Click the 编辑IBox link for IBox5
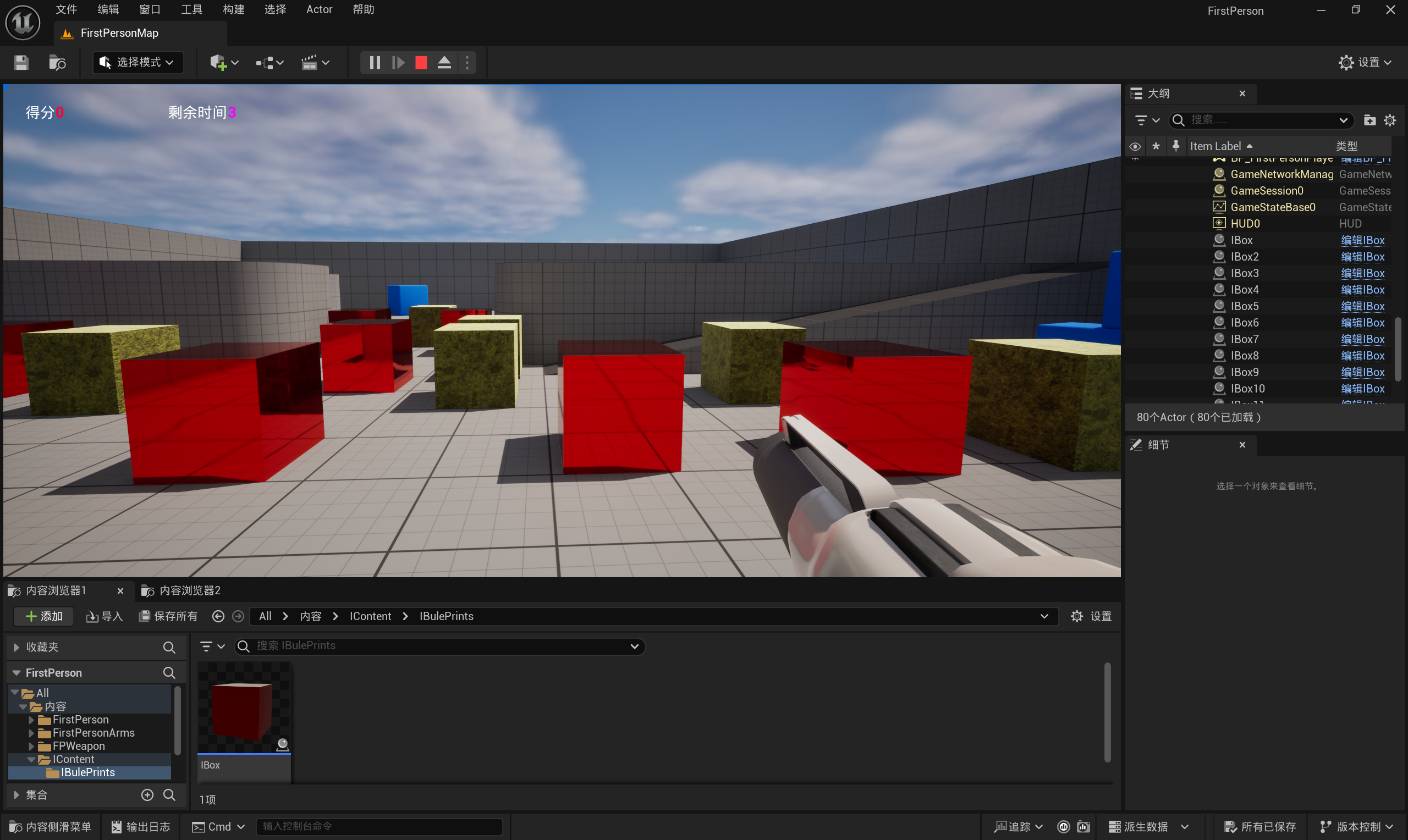This screenshot has width=1408, height=840. tap(1362, 306)
